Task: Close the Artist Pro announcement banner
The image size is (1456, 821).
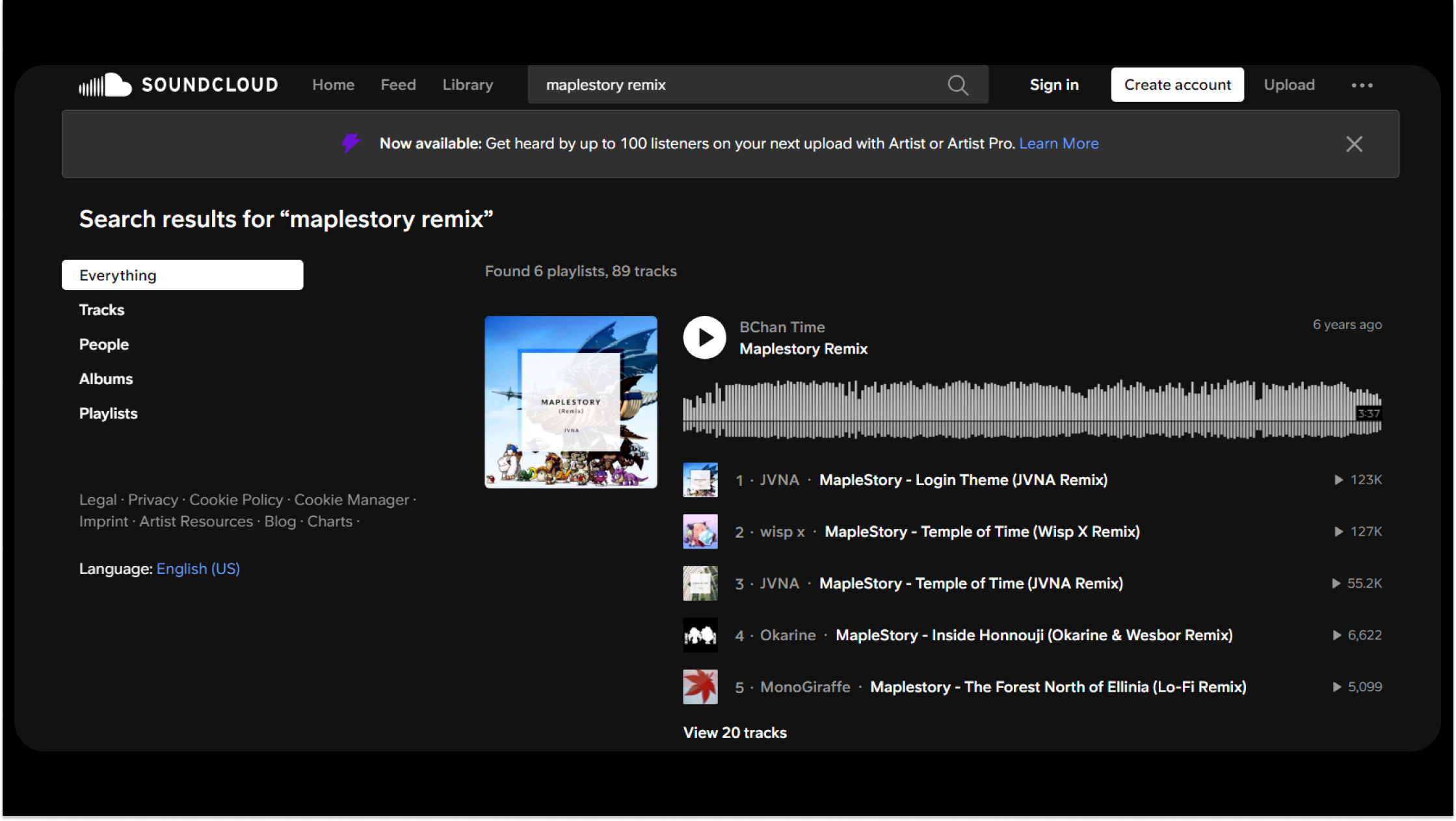Action: [1354, 144]
